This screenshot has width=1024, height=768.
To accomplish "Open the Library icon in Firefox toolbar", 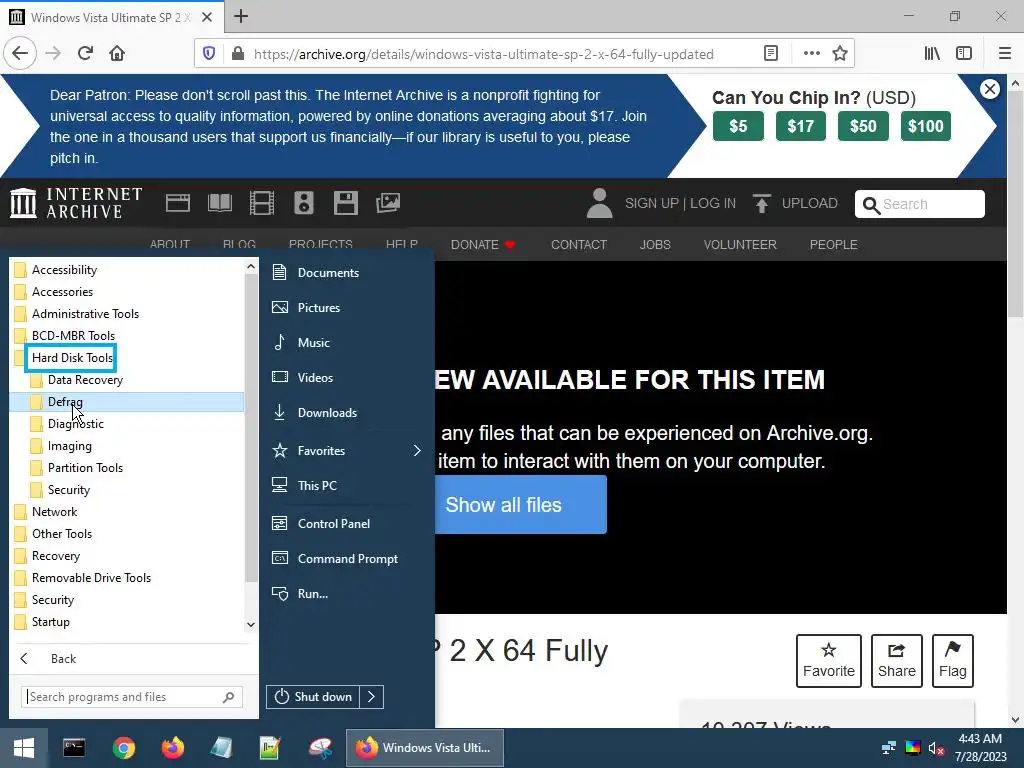I will (932, 54).
